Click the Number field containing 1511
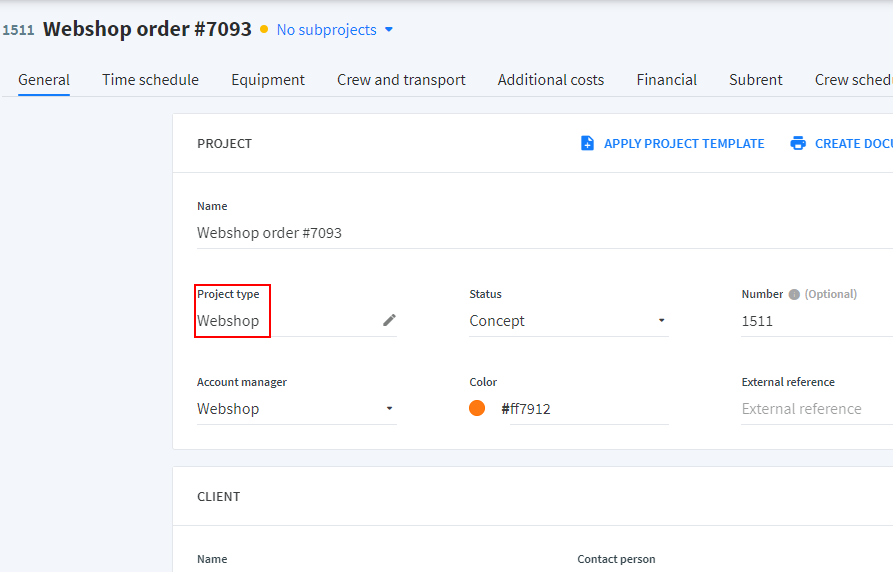The height and width of the screenshot is (572, 893). [x=817, y=321]
